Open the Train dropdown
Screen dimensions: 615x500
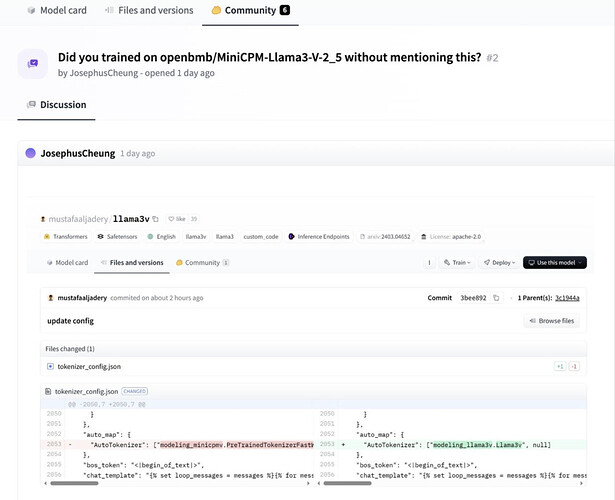tap(457, 262)
